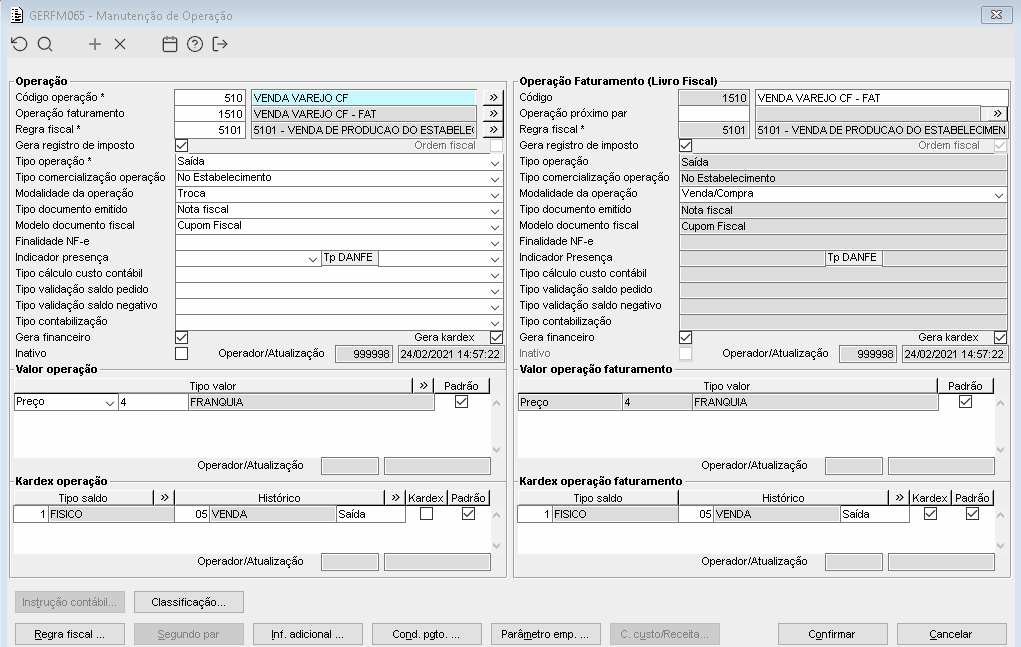Image resolution: width=1021 pixels, height=647 pixels.
Task: Open help question mark icon
Action: [x=195, y=44]
